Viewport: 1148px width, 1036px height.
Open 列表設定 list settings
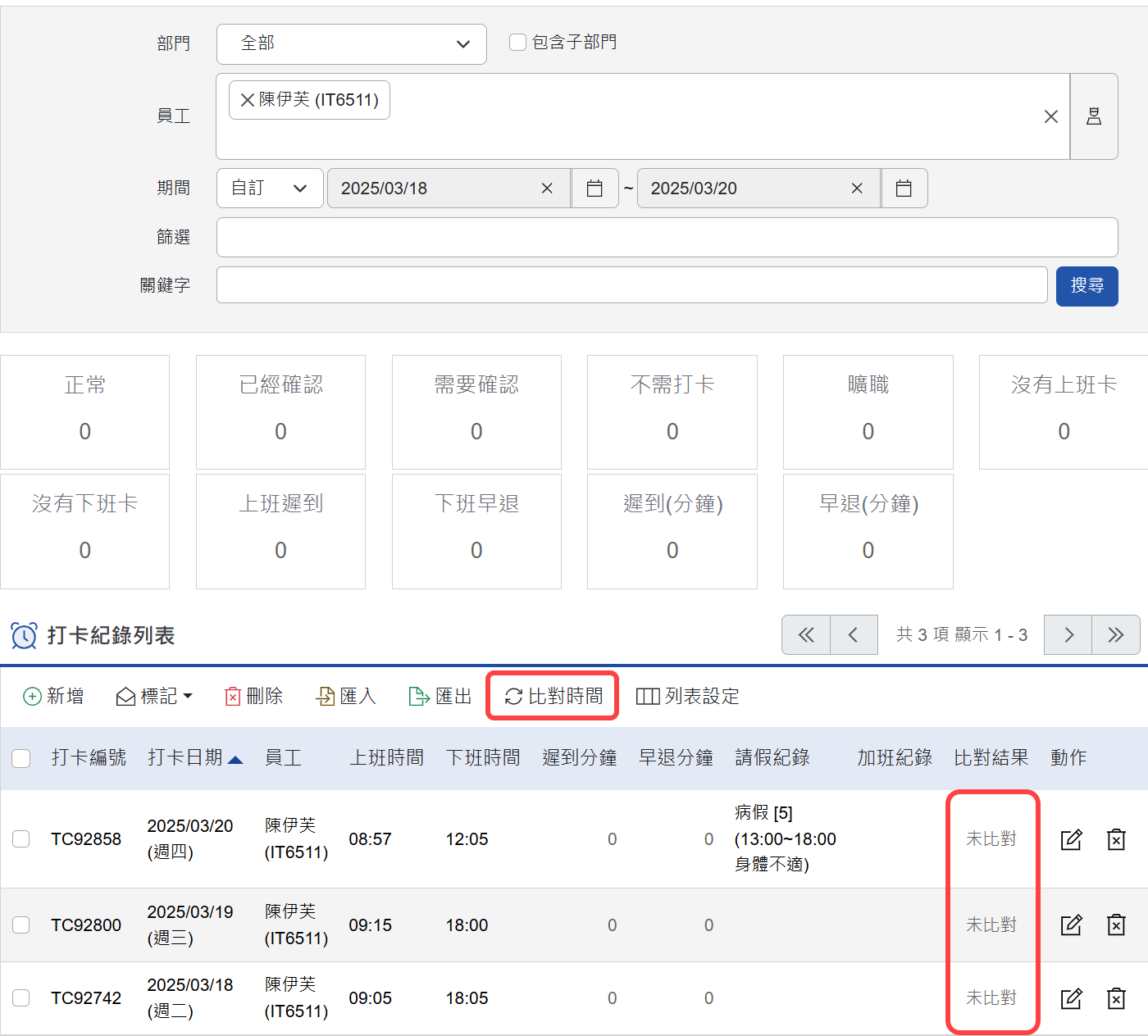point(688,697)
